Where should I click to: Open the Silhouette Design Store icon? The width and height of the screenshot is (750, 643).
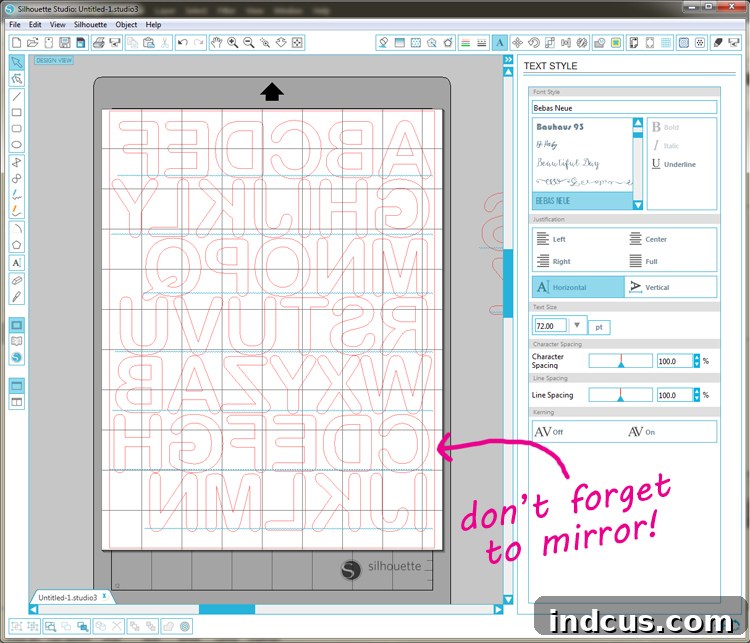[16, 357]
